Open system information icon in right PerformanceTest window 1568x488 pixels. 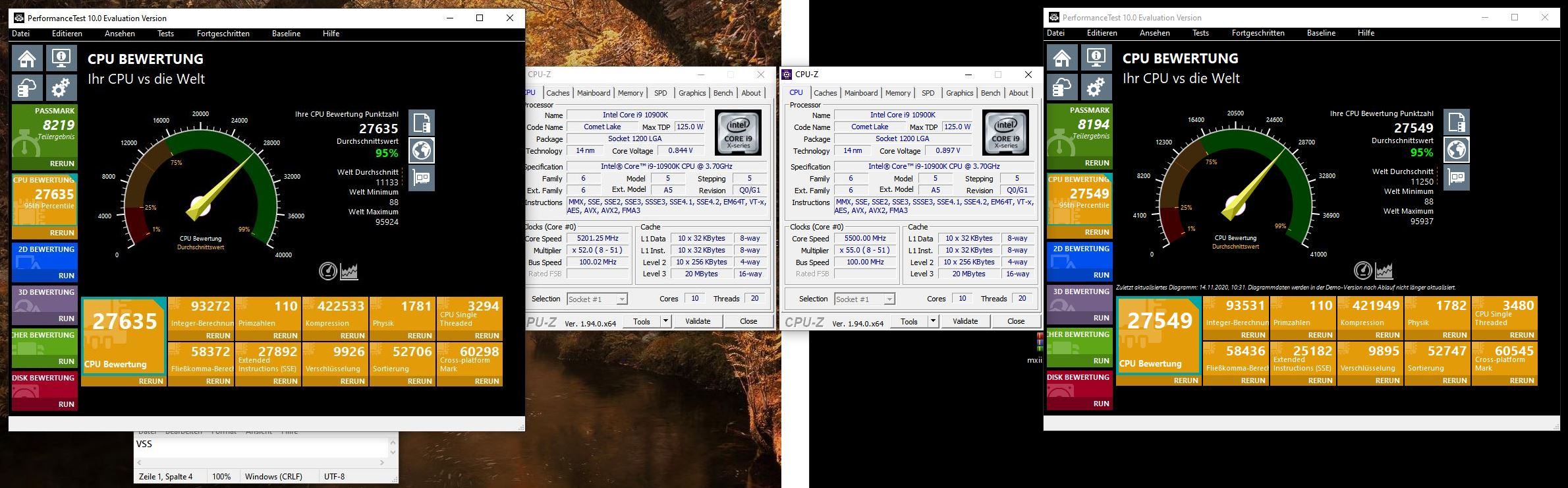click(x=1096, y=58)
